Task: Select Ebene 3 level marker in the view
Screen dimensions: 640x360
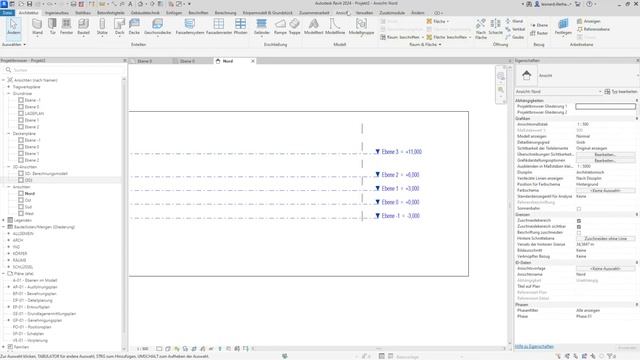Action: 398,151
